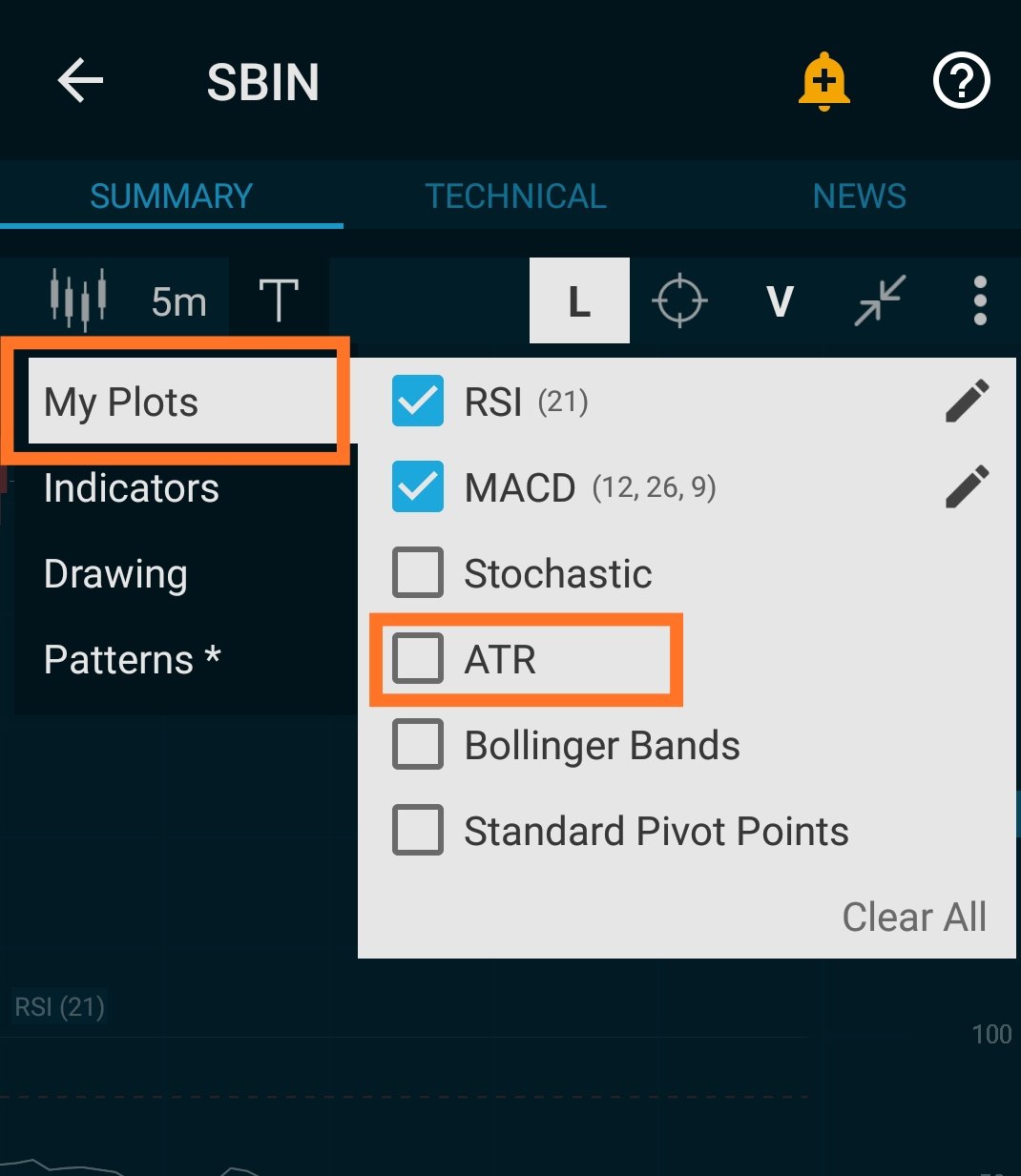Enable the Bollinger Bands checkbox
Viewport: 1021px width, 1176px height.
pos(418,744)
